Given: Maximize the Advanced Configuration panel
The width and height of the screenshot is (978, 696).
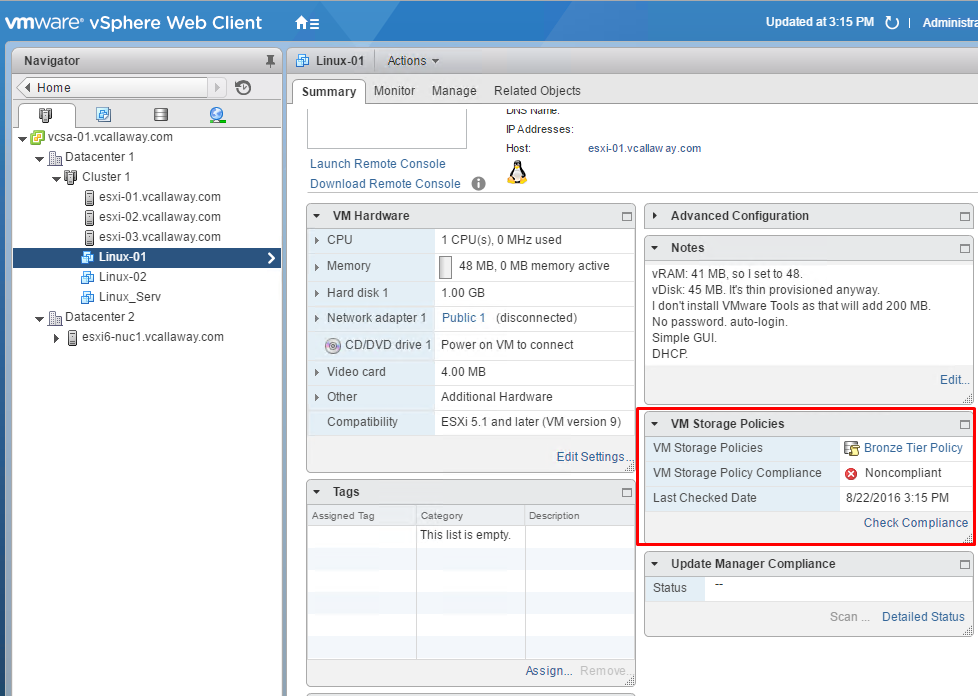Looking at the screenshot, I should pos(965,216).
